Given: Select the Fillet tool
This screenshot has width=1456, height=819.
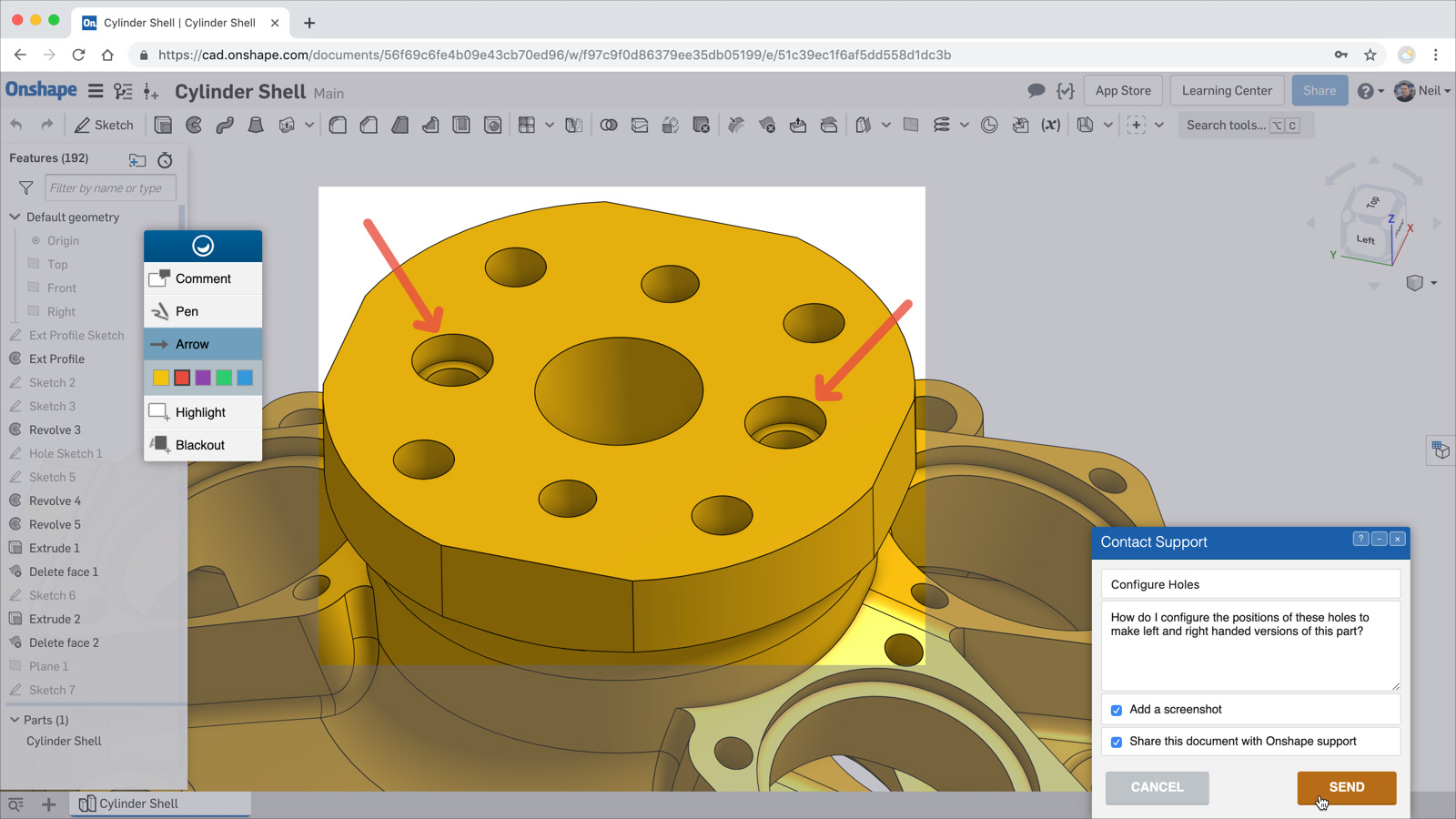Looking at the screenshot, I should click(338, 125).
